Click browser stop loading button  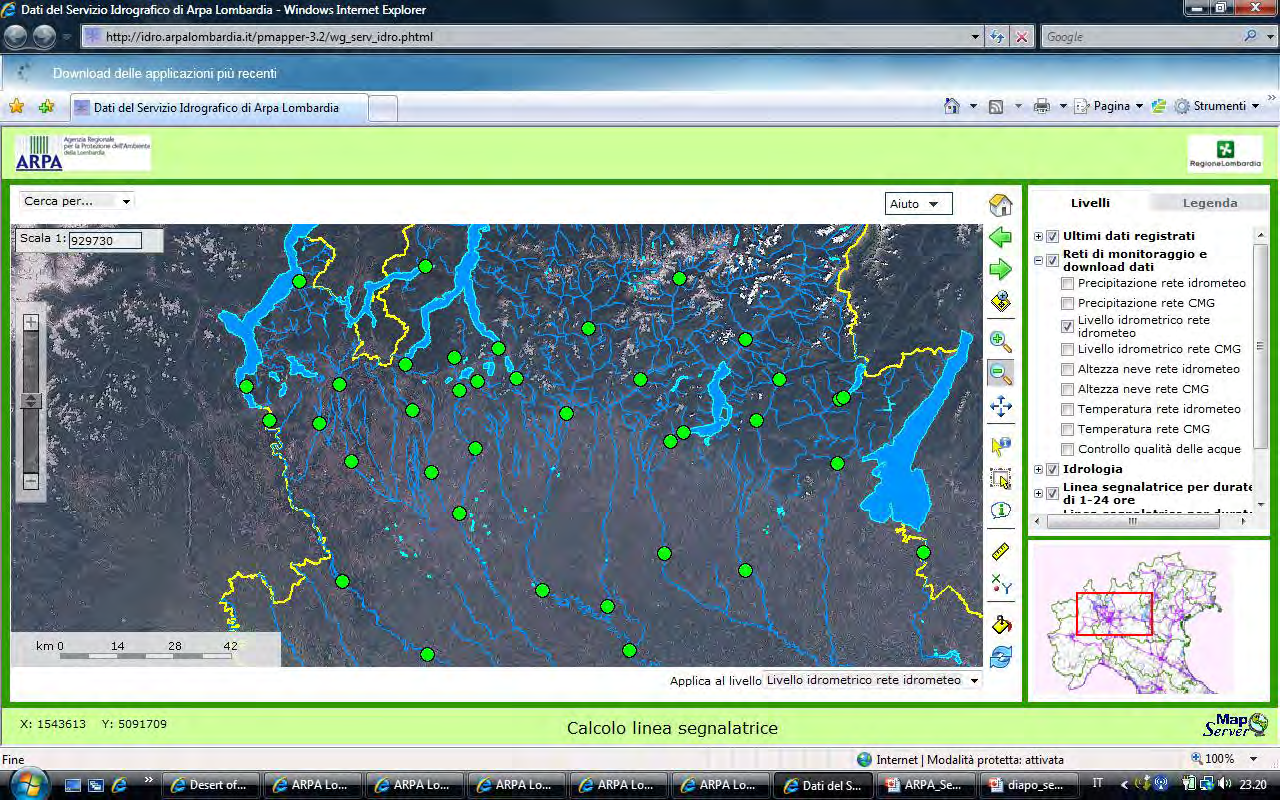click(x=1022, y=37)
